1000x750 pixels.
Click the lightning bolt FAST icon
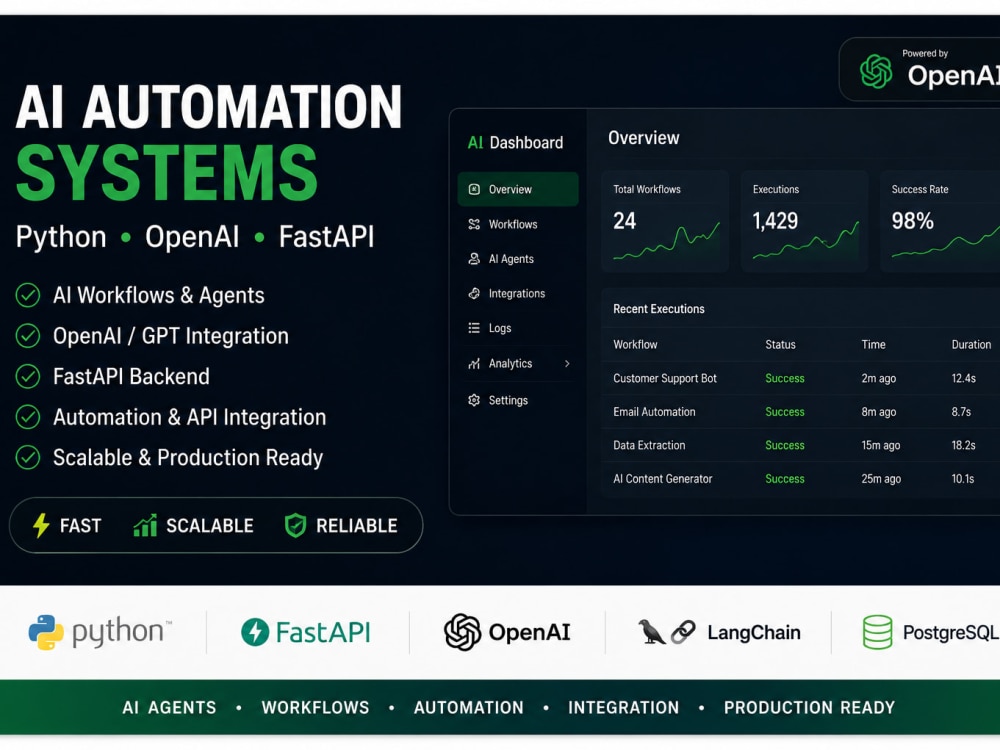41,526
